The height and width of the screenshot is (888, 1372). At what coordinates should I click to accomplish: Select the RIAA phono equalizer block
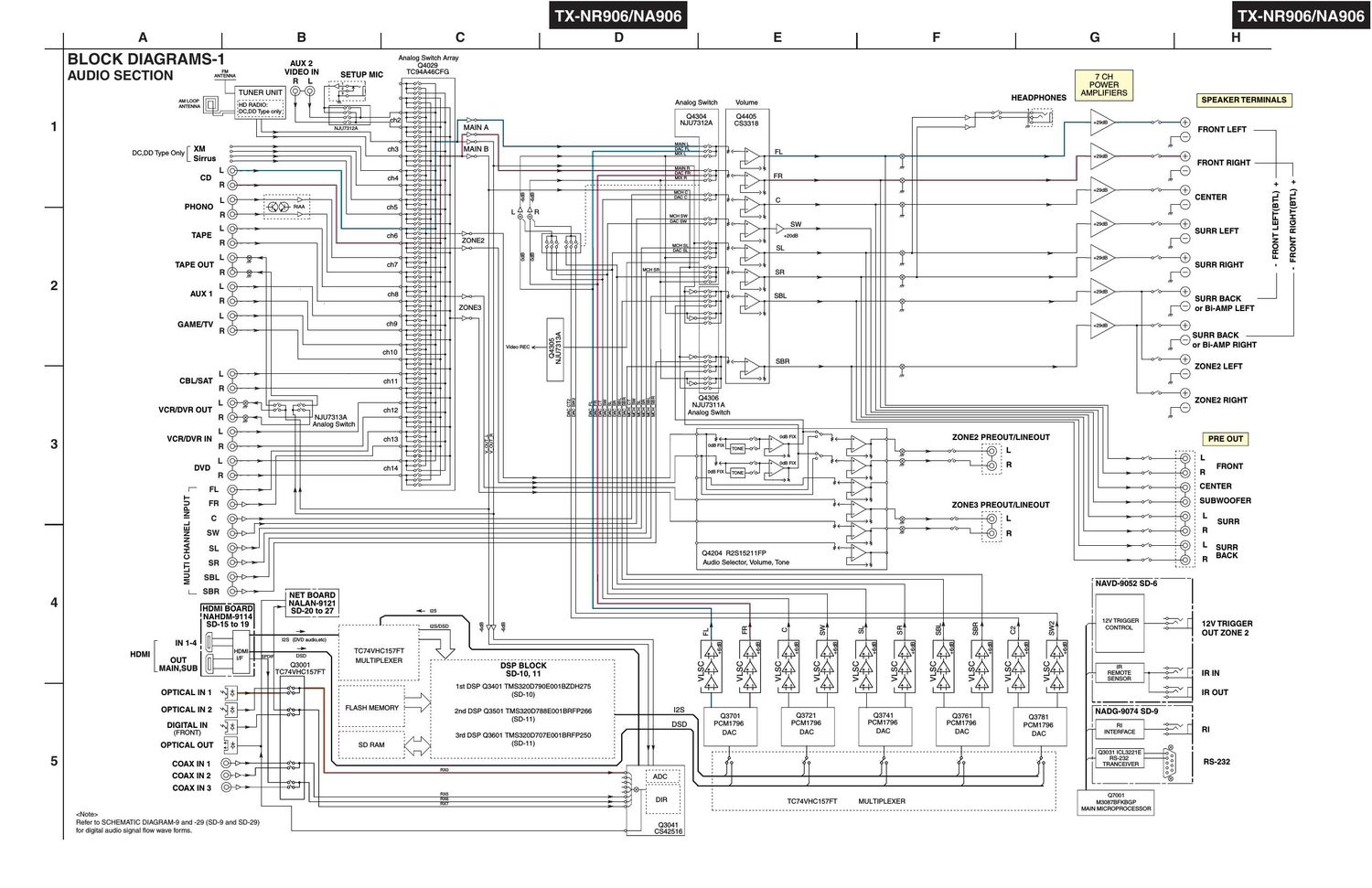tap(286, 208)
